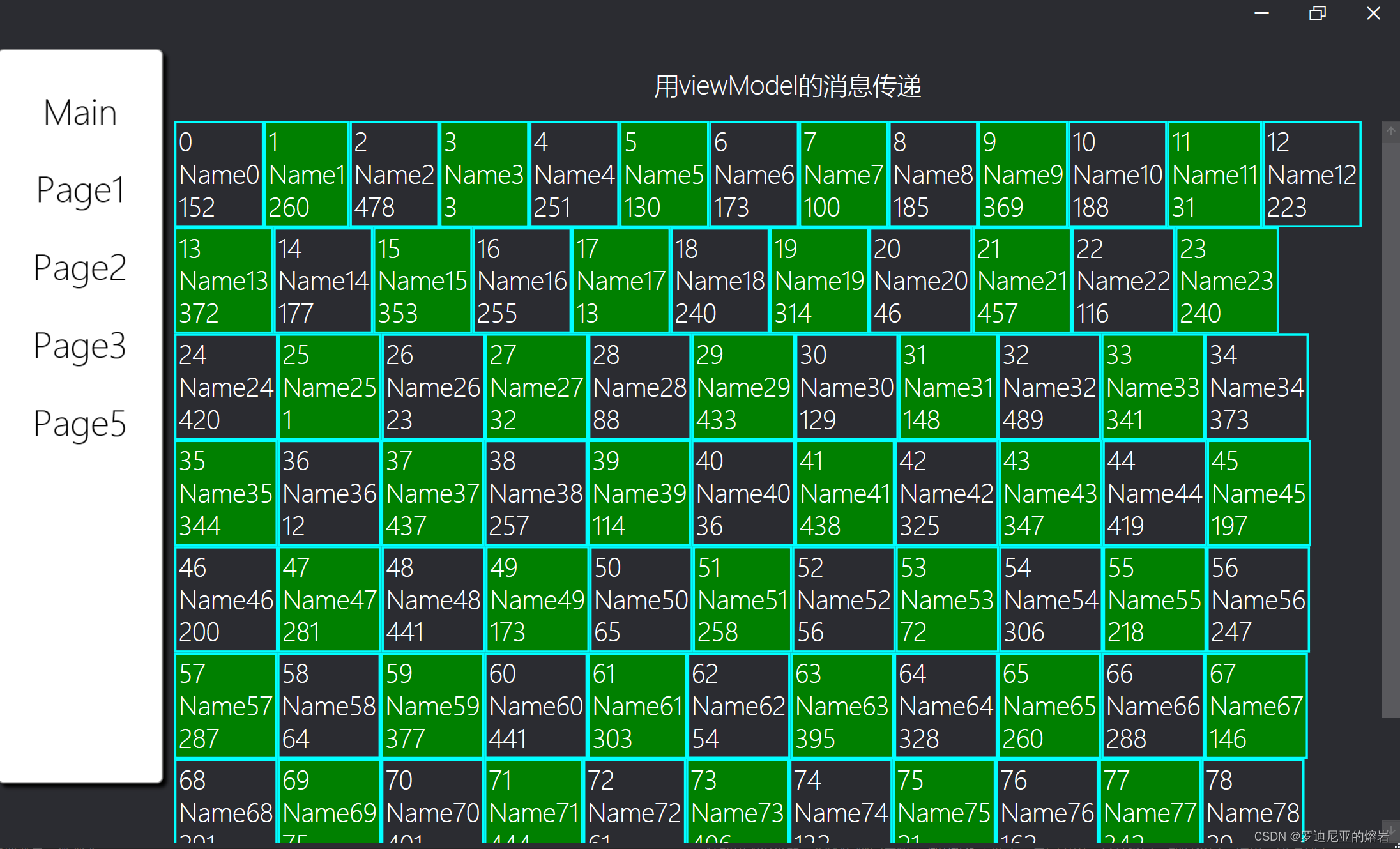Open the Main navigation item
1400x849 pixels.
point(80,113)
